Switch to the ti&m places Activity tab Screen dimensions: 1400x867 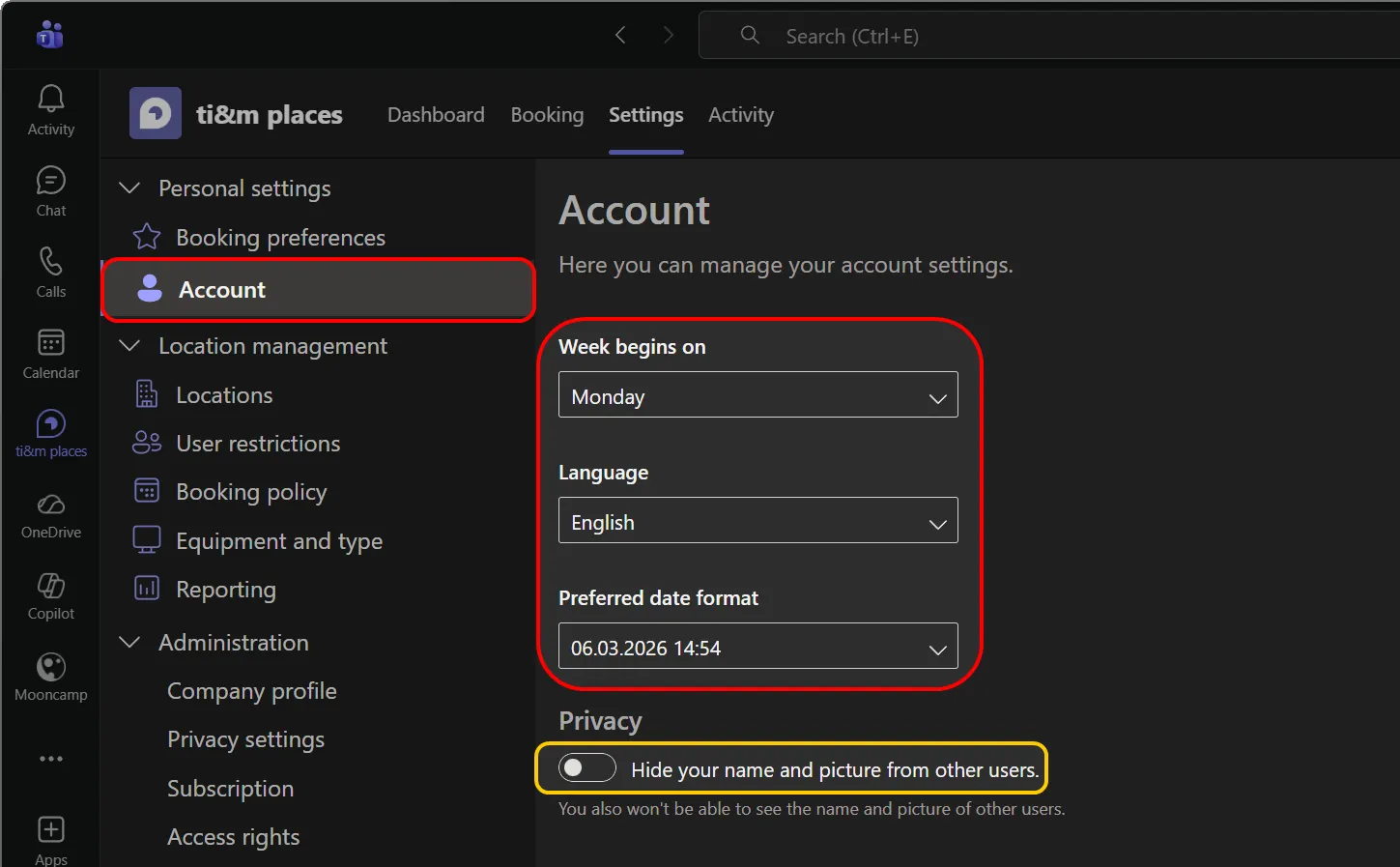coord(741,115)
